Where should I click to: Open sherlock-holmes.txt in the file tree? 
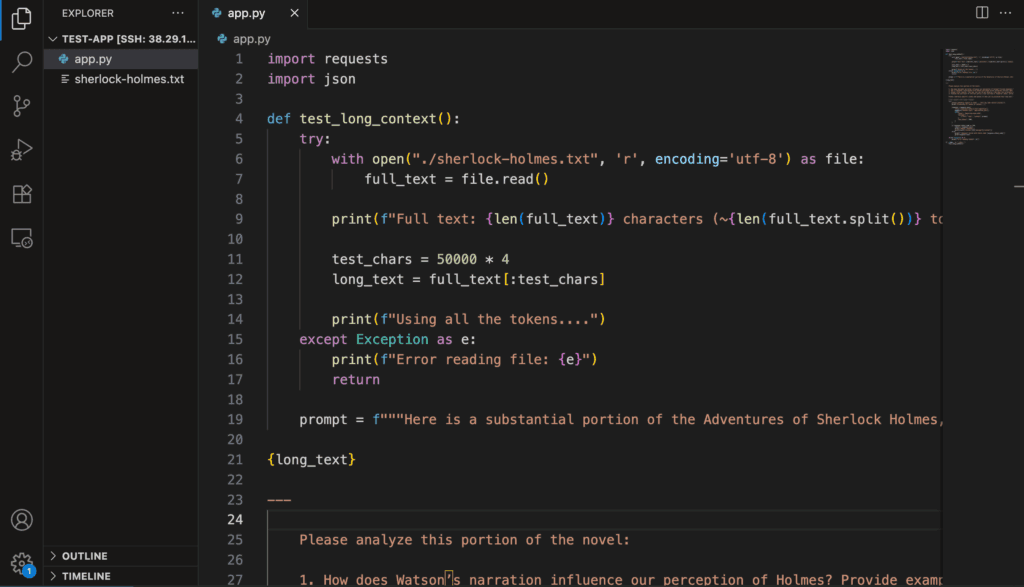pyautogui.click(x=129, y=79)
